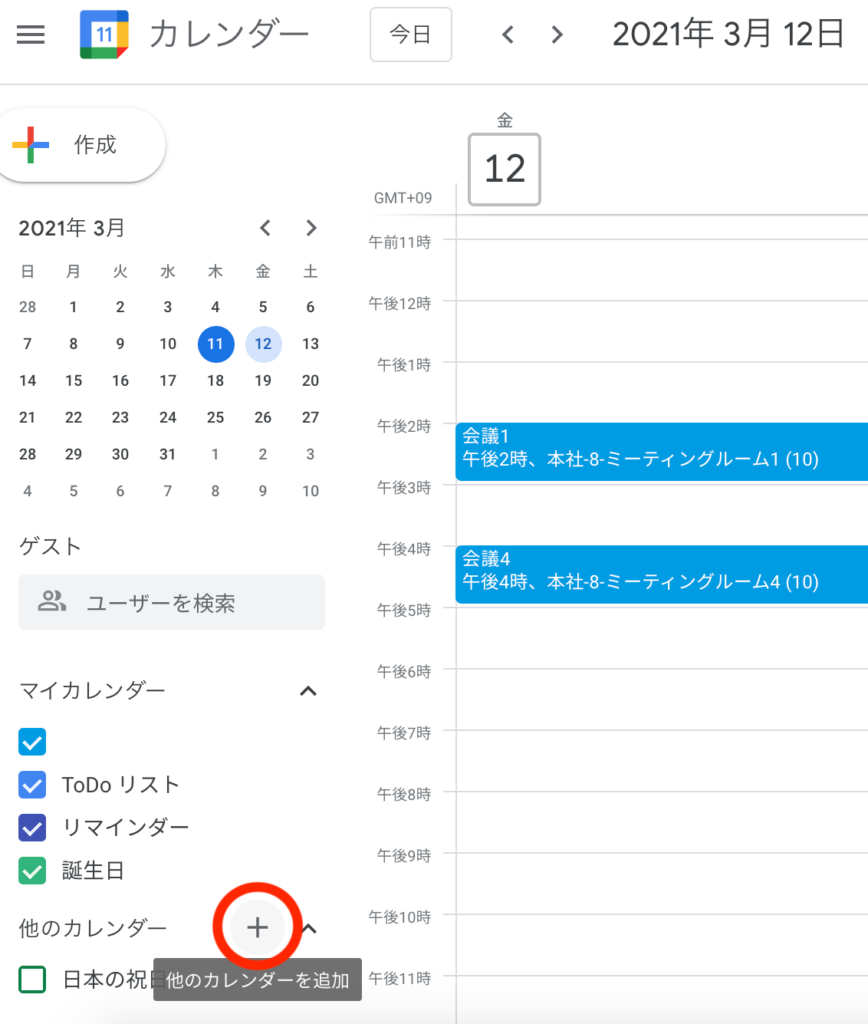The image size is (868, 1024).
Task: Click the GMT+09 timezone label
Action: pos(402,198)
